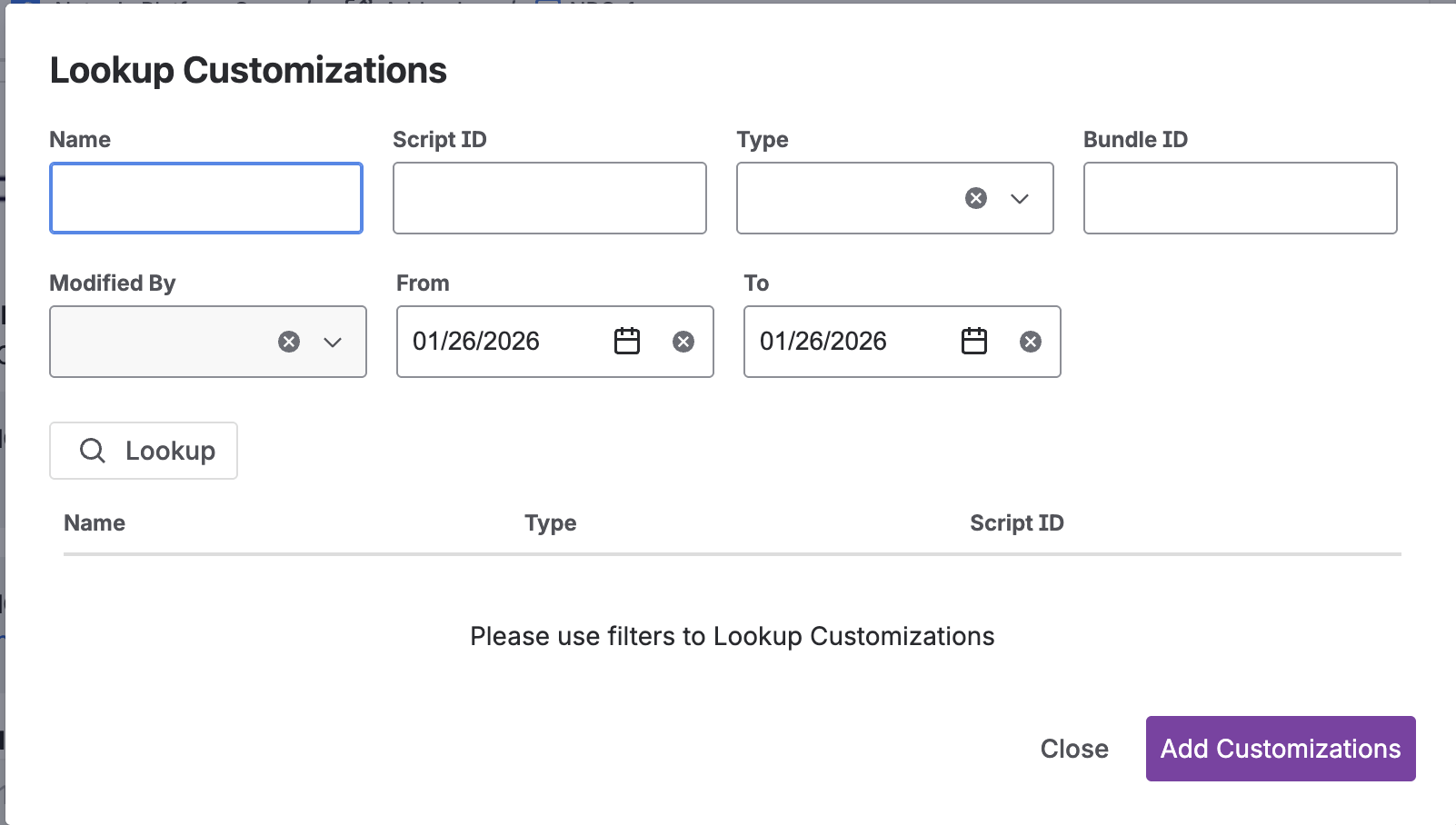Expand the Modified By field using its chevron
Image resolution: width=1456 pixels, height=825 pixels.
point(332,342)
